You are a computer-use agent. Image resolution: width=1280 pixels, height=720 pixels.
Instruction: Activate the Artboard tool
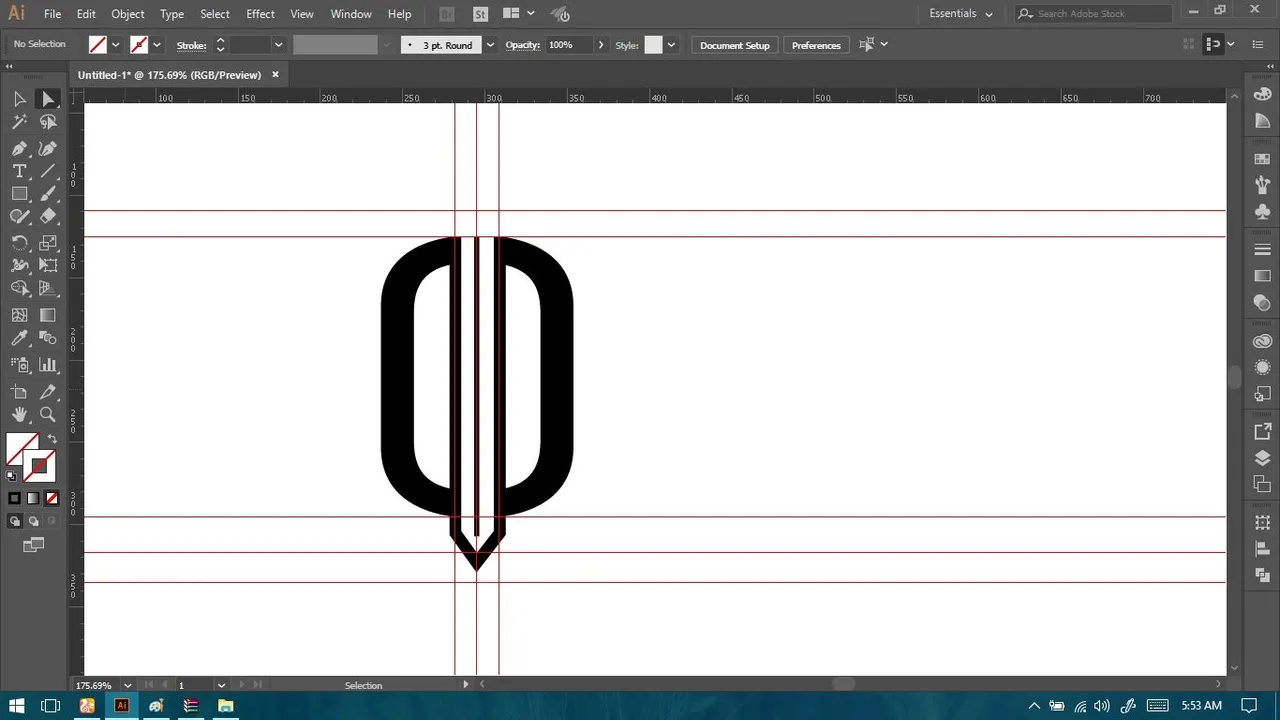pos(19,392)
